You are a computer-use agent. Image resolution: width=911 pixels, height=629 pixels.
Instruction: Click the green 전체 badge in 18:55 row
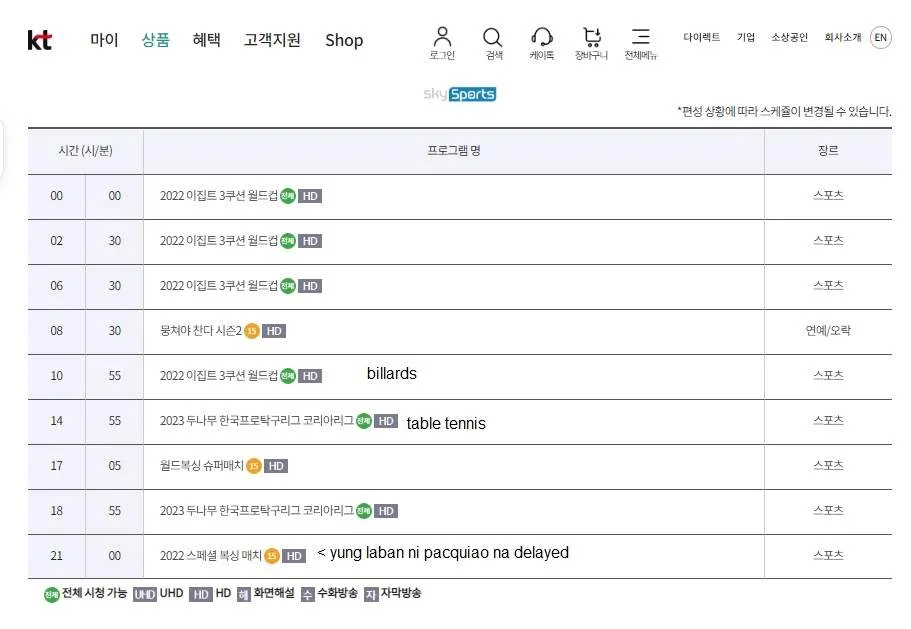pyautogui.click(x=364, y=511)
